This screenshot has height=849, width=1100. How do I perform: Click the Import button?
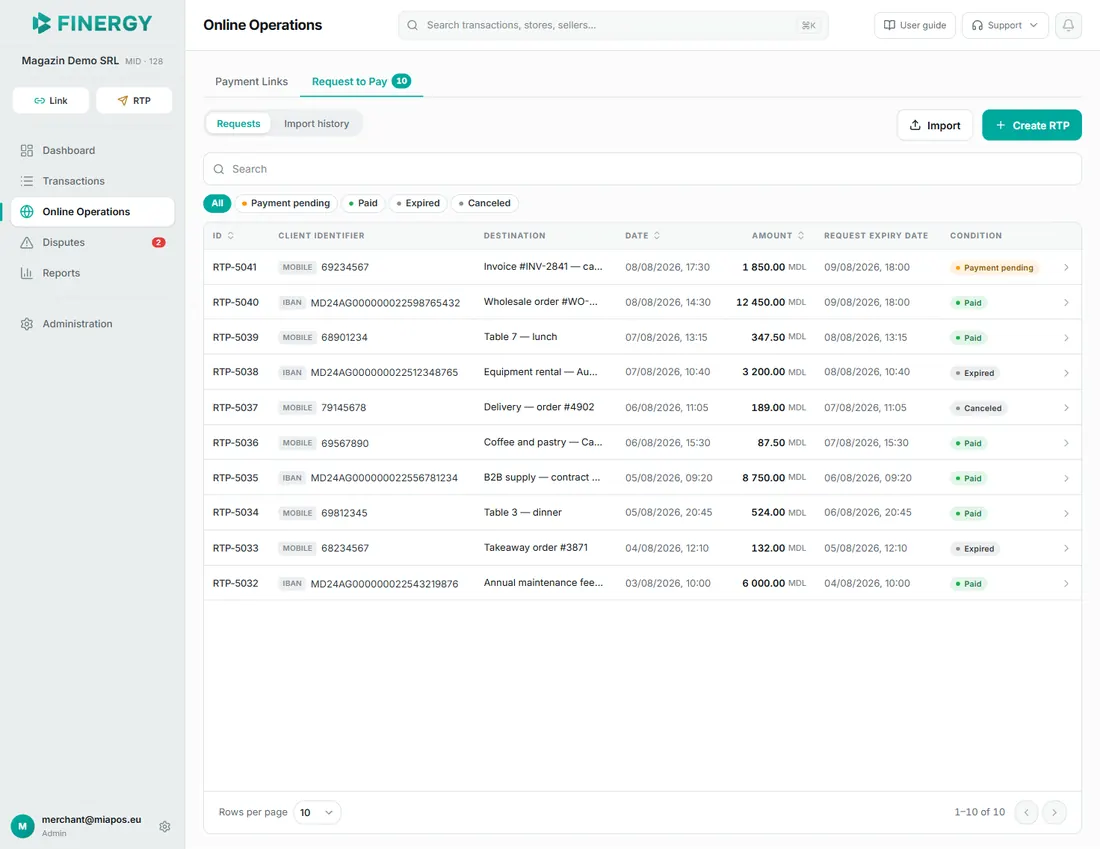934,125
